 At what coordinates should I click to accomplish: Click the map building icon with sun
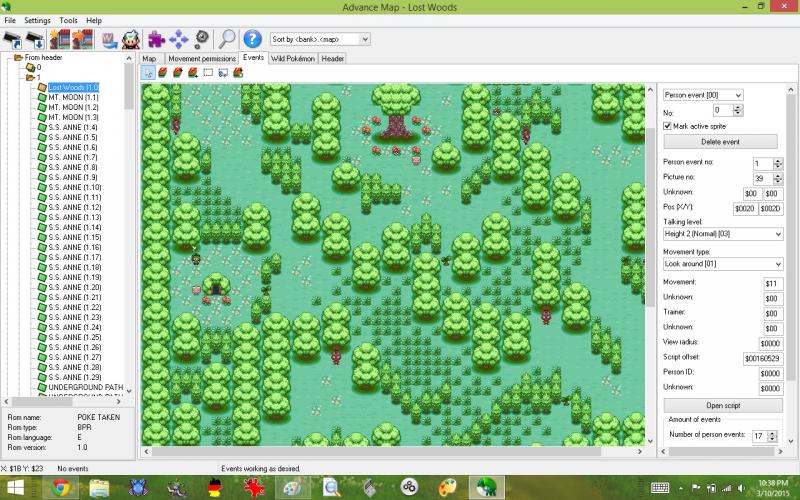pos(60,39)
